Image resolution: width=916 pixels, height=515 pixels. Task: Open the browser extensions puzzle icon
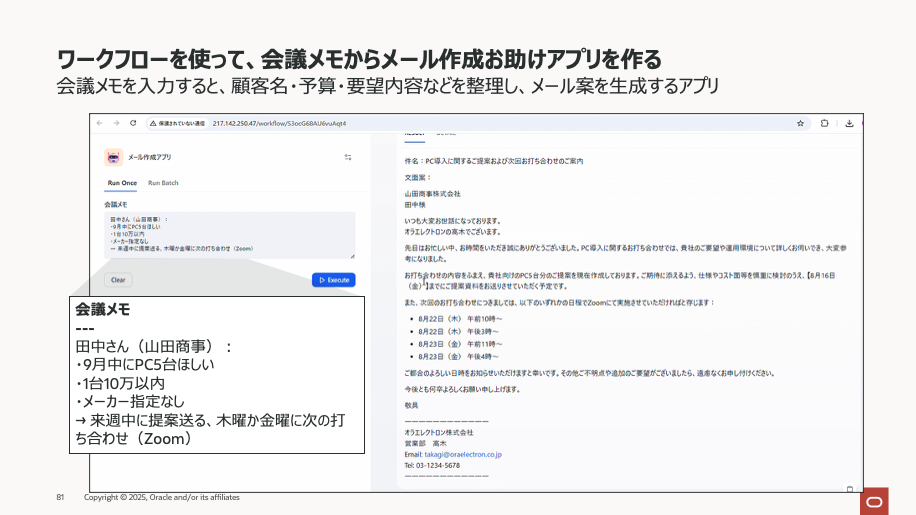pyautogui.click(x=824, y=123)
